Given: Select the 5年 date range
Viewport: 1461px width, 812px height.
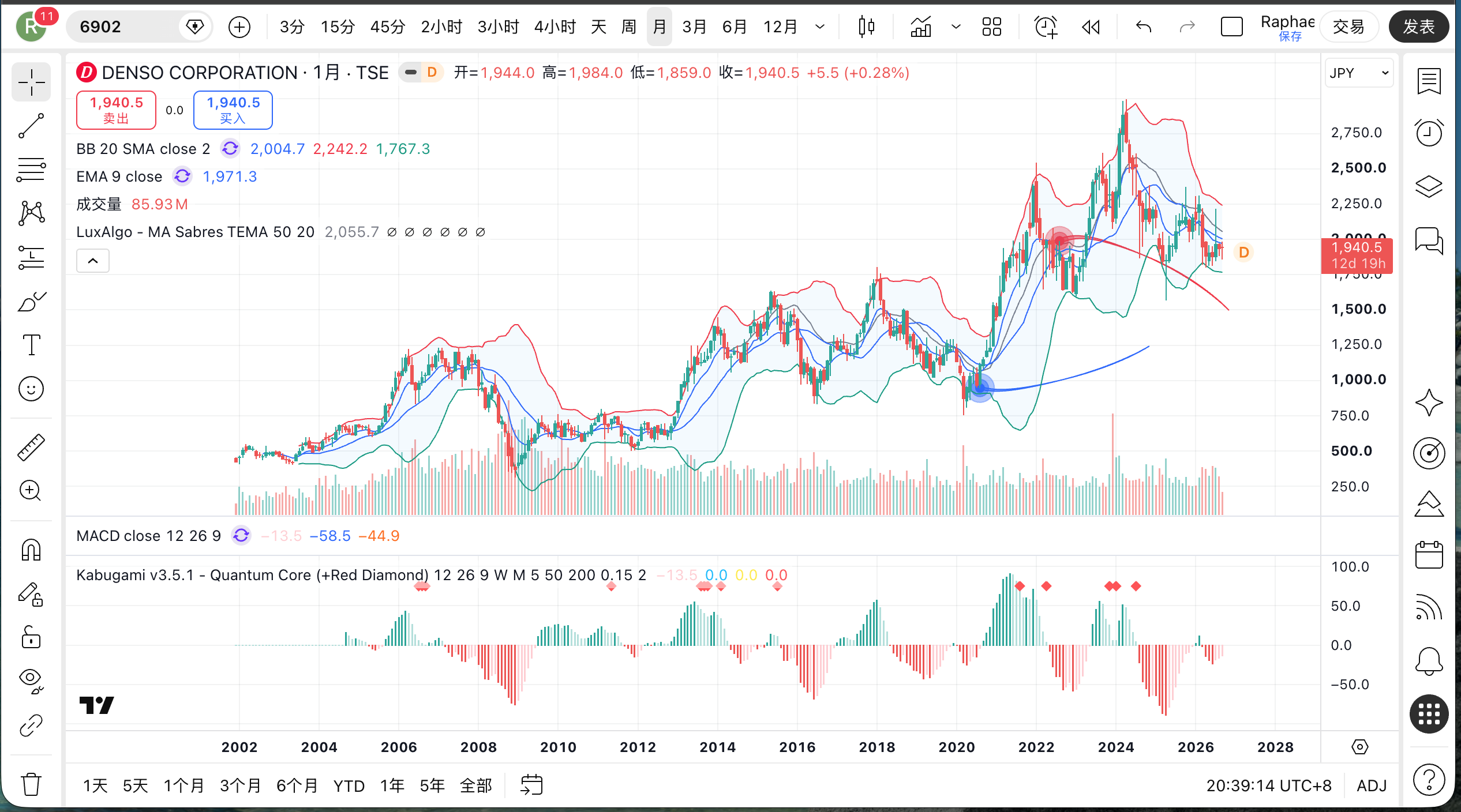Looking at the screenshot, I should point(432,785).
